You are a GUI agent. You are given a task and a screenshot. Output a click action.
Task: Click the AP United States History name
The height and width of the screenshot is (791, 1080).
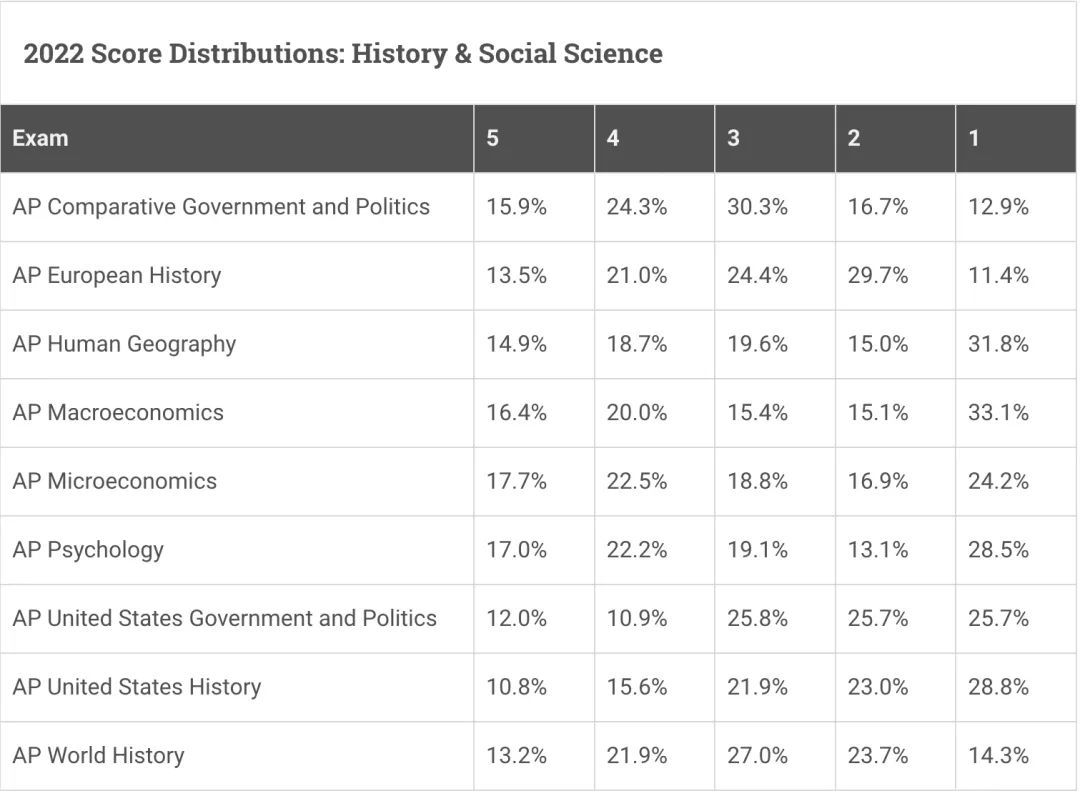tap(137, 687)
